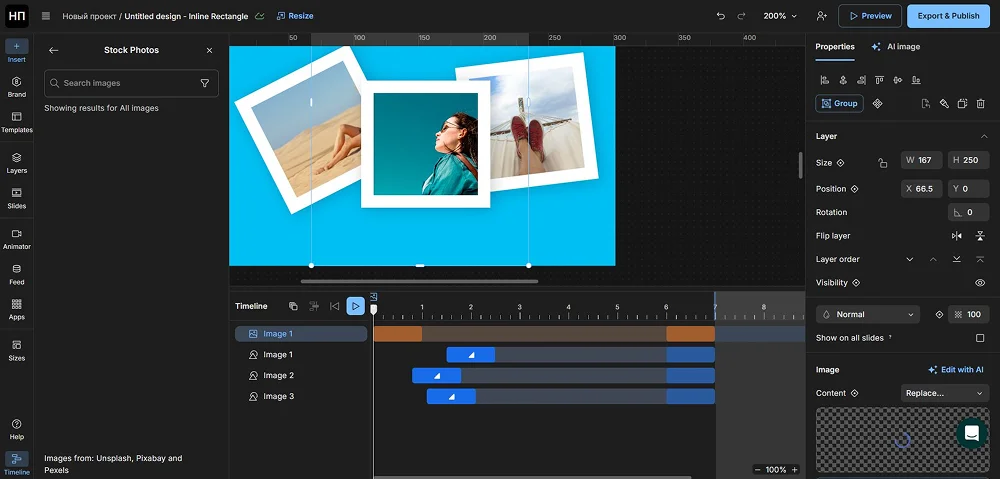This screenshot has width=1000, height=479.
Task: Open the Normal blend mode dropdown
Action: 867,314
